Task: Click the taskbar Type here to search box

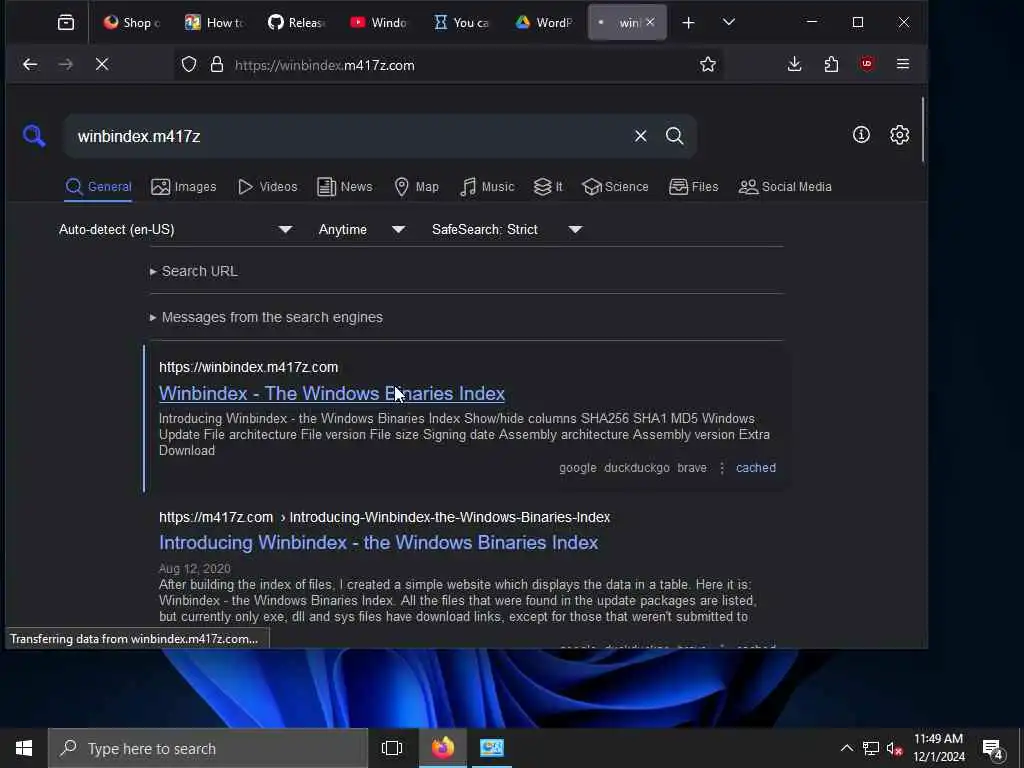Action: tap(208, 748)
